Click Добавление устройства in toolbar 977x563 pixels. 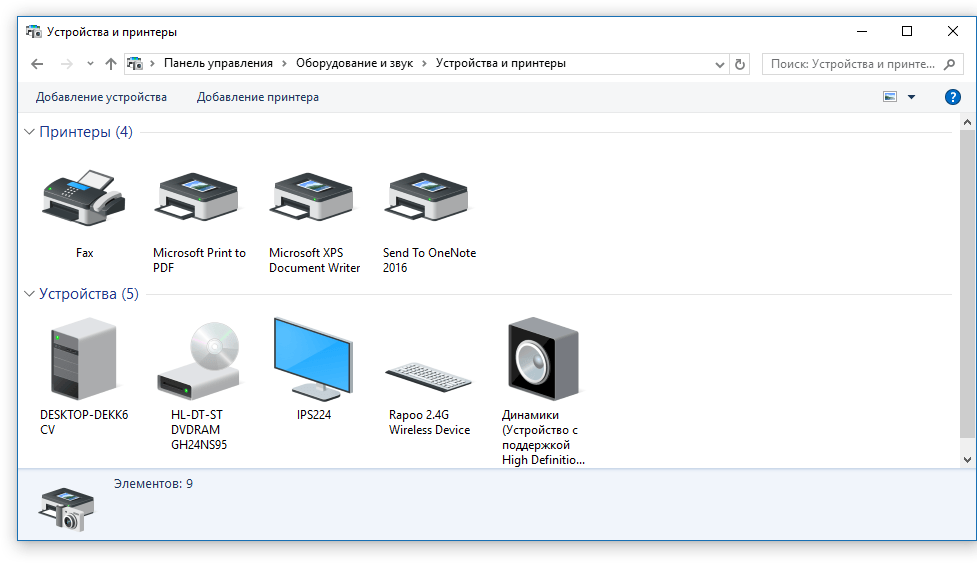(x=101, y=97)
